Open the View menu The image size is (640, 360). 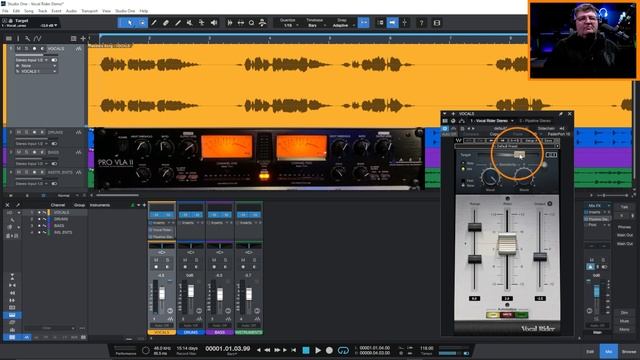[107, 11]
